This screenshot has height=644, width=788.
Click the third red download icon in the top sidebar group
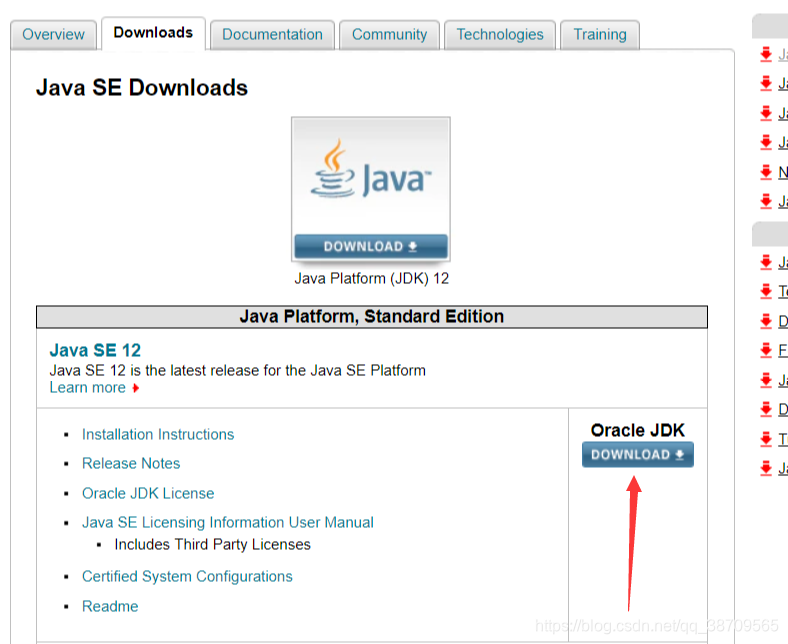click(766, 113)
